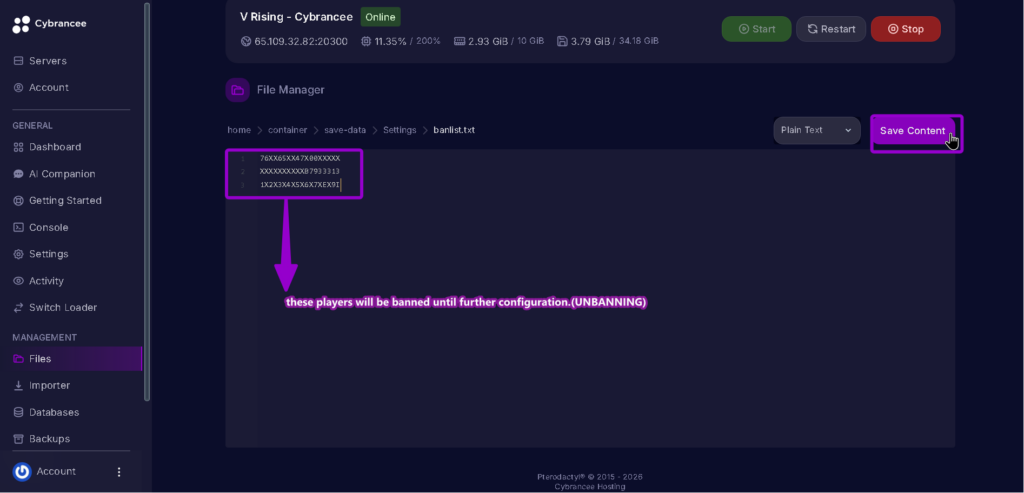Click the 2.93 GiB memory value
This screenshot has width=1024, height=493.
point(488,41)
